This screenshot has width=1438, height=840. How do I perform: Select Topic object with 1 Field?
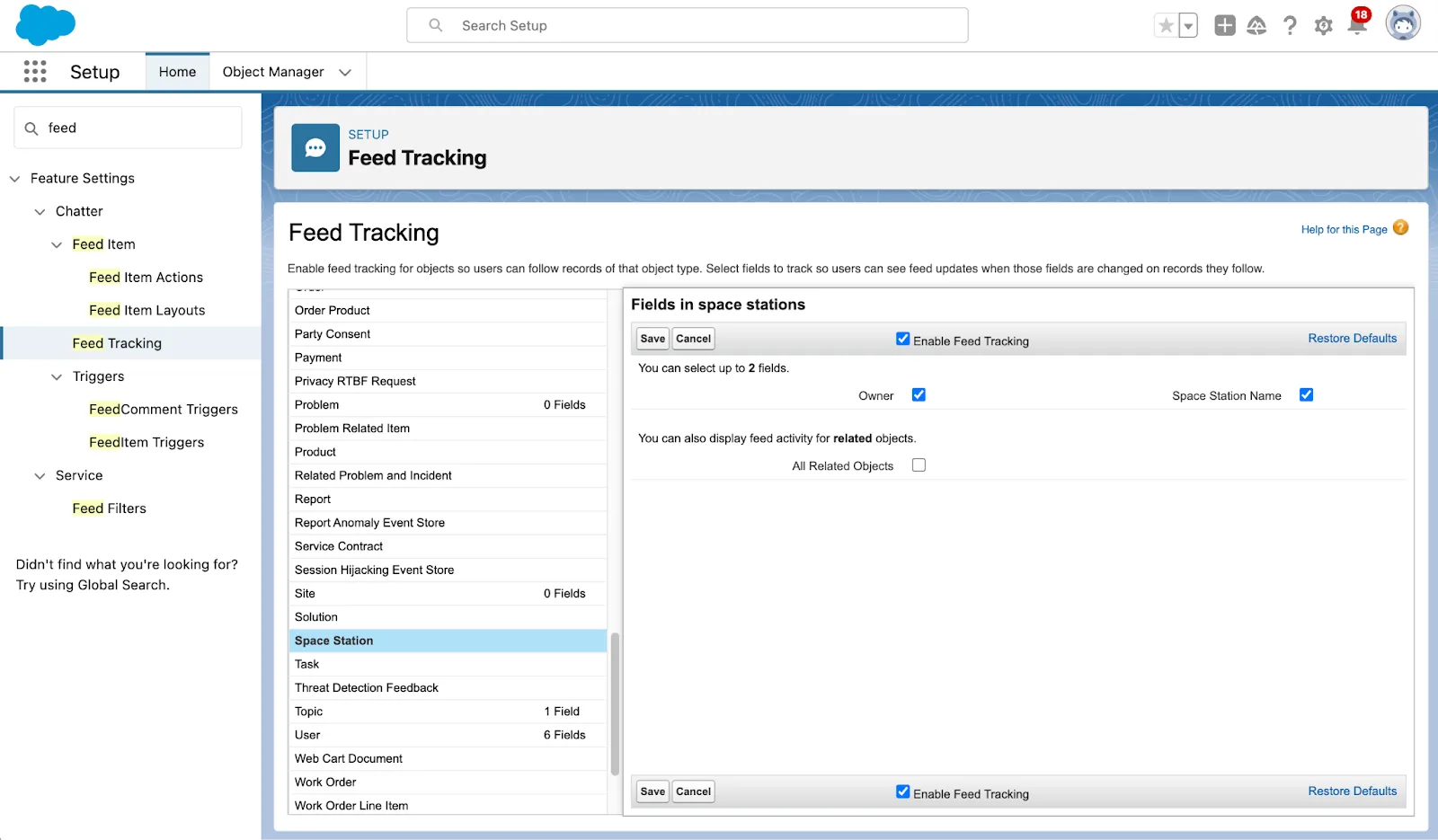[x=448, y=712]
